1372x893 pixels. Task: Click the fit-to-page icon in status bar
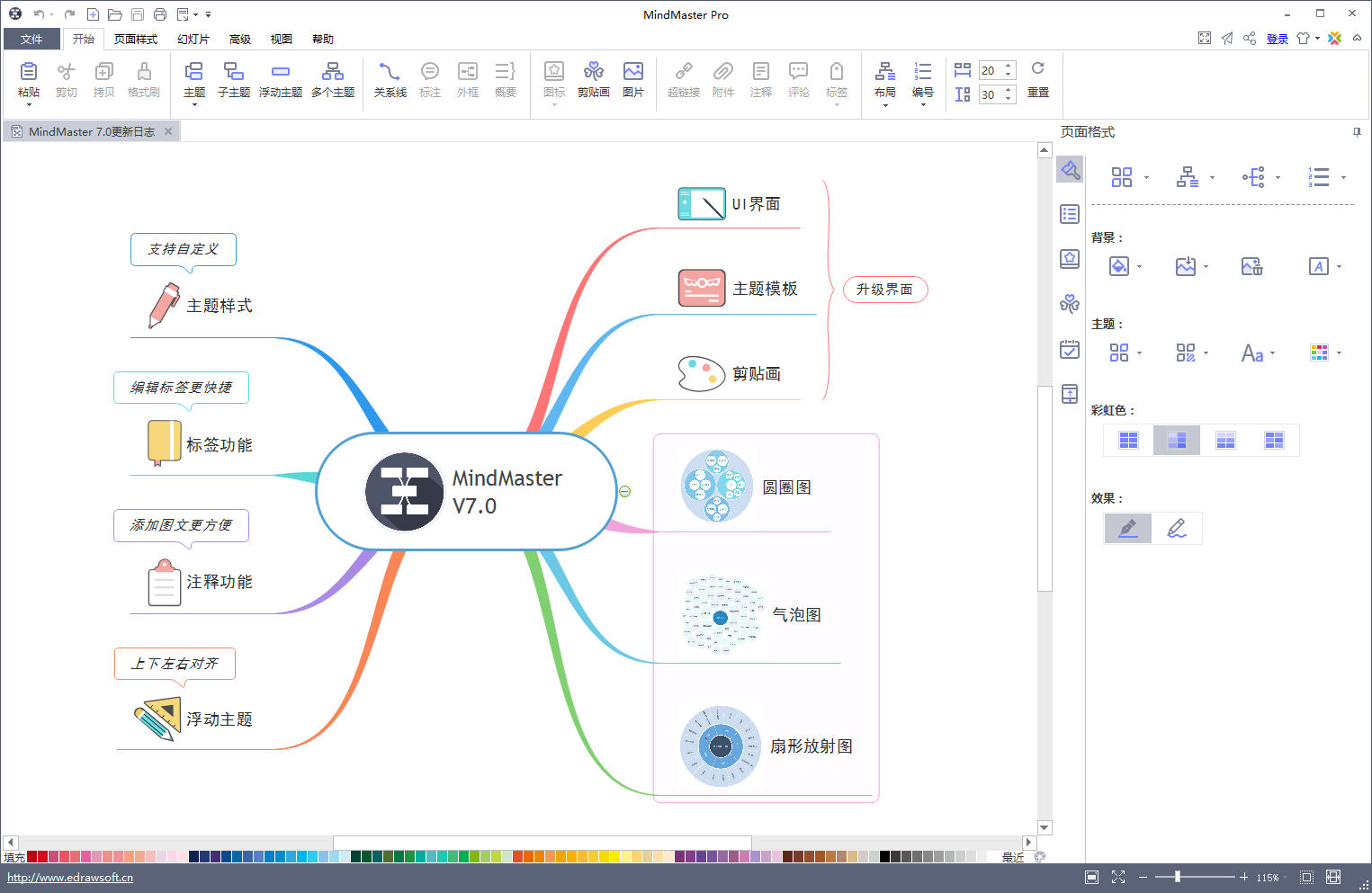tap(1307, 877)
